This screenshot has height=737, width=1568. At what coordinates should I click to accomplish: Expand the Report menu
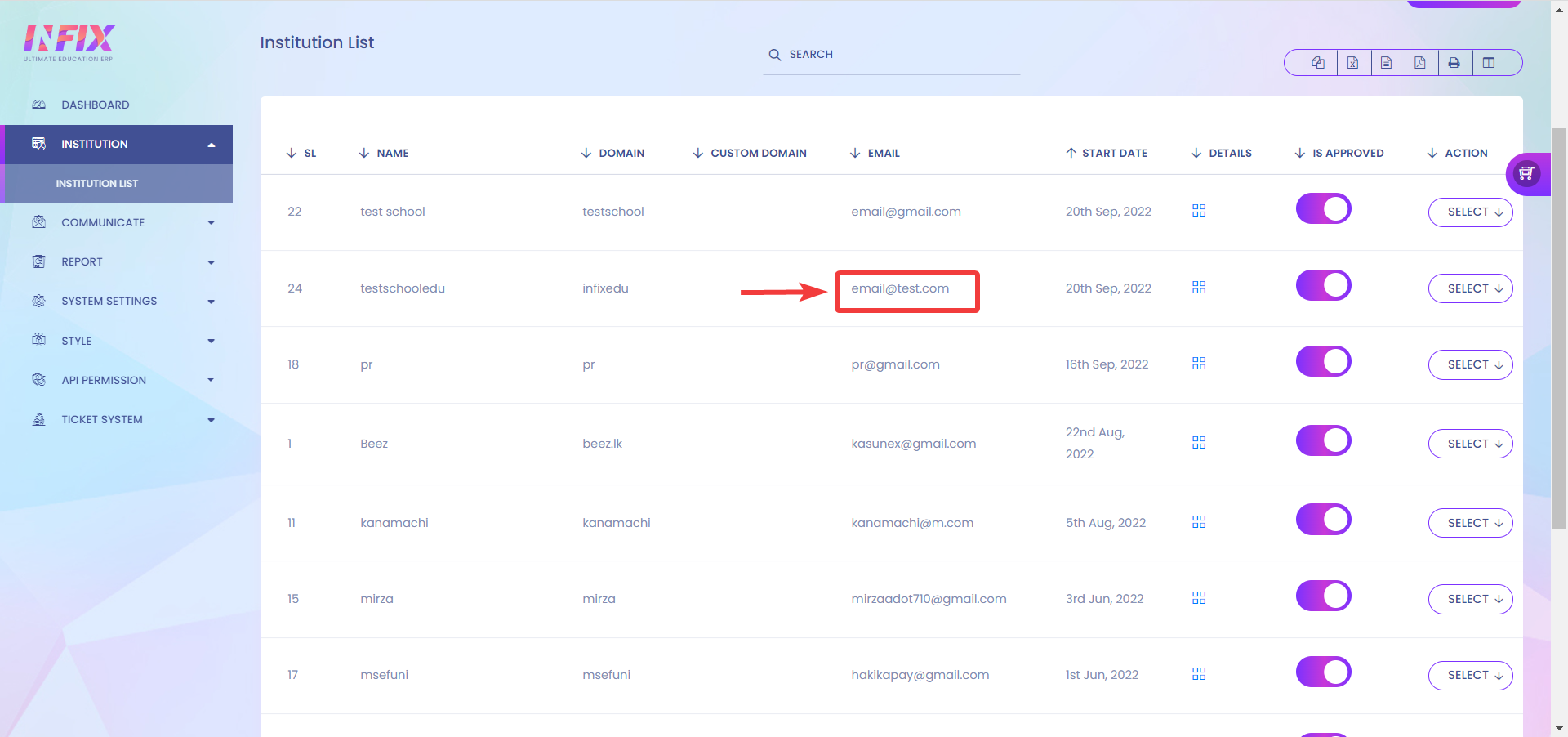click(x=117, y=262)
